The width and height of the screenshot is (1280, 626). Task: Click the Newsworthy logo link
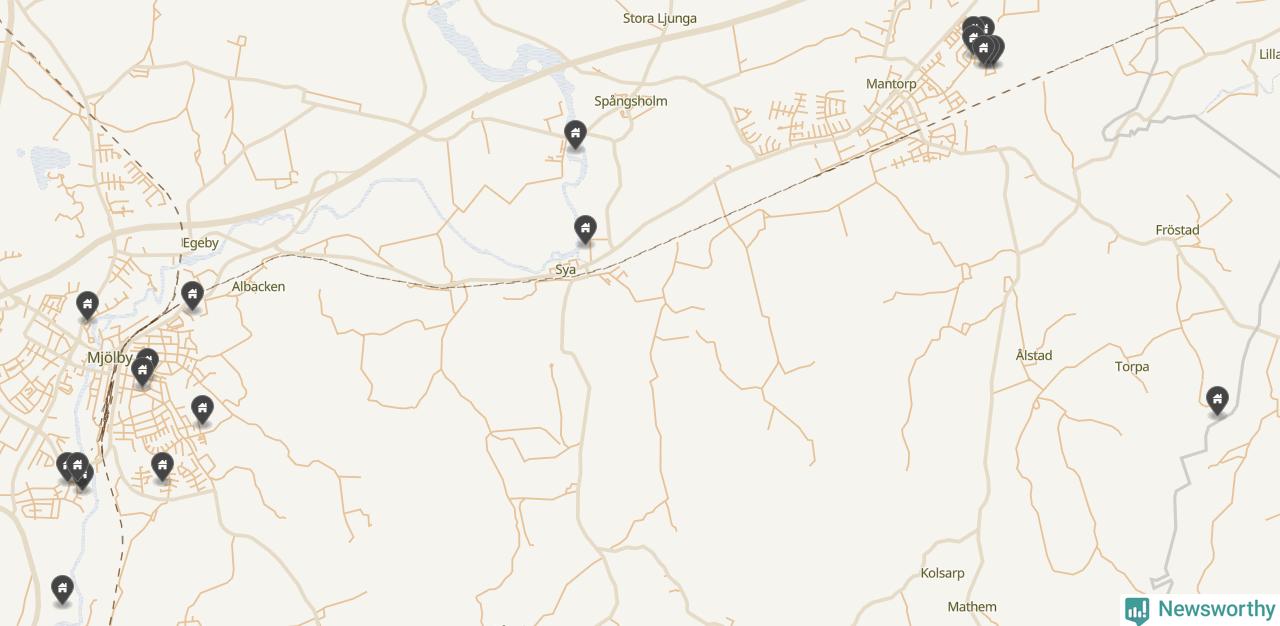[x=1200, y=609]
